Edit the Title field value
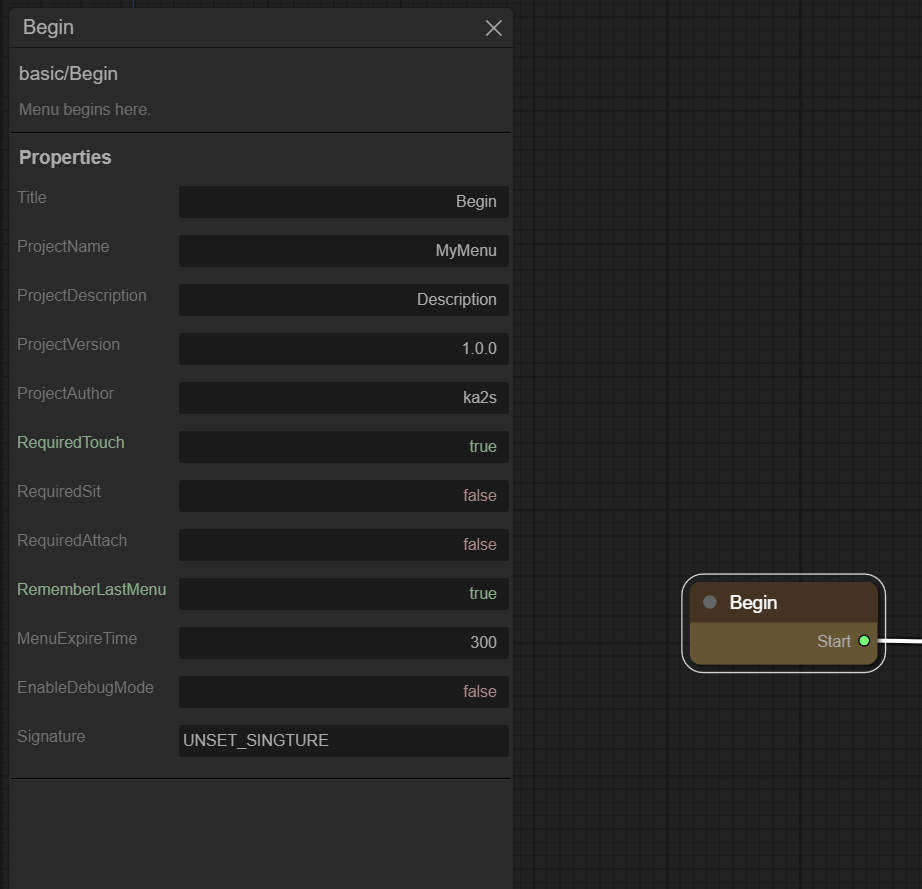The height and width of the screenshot is (889, 922). (x=343, y=202)
